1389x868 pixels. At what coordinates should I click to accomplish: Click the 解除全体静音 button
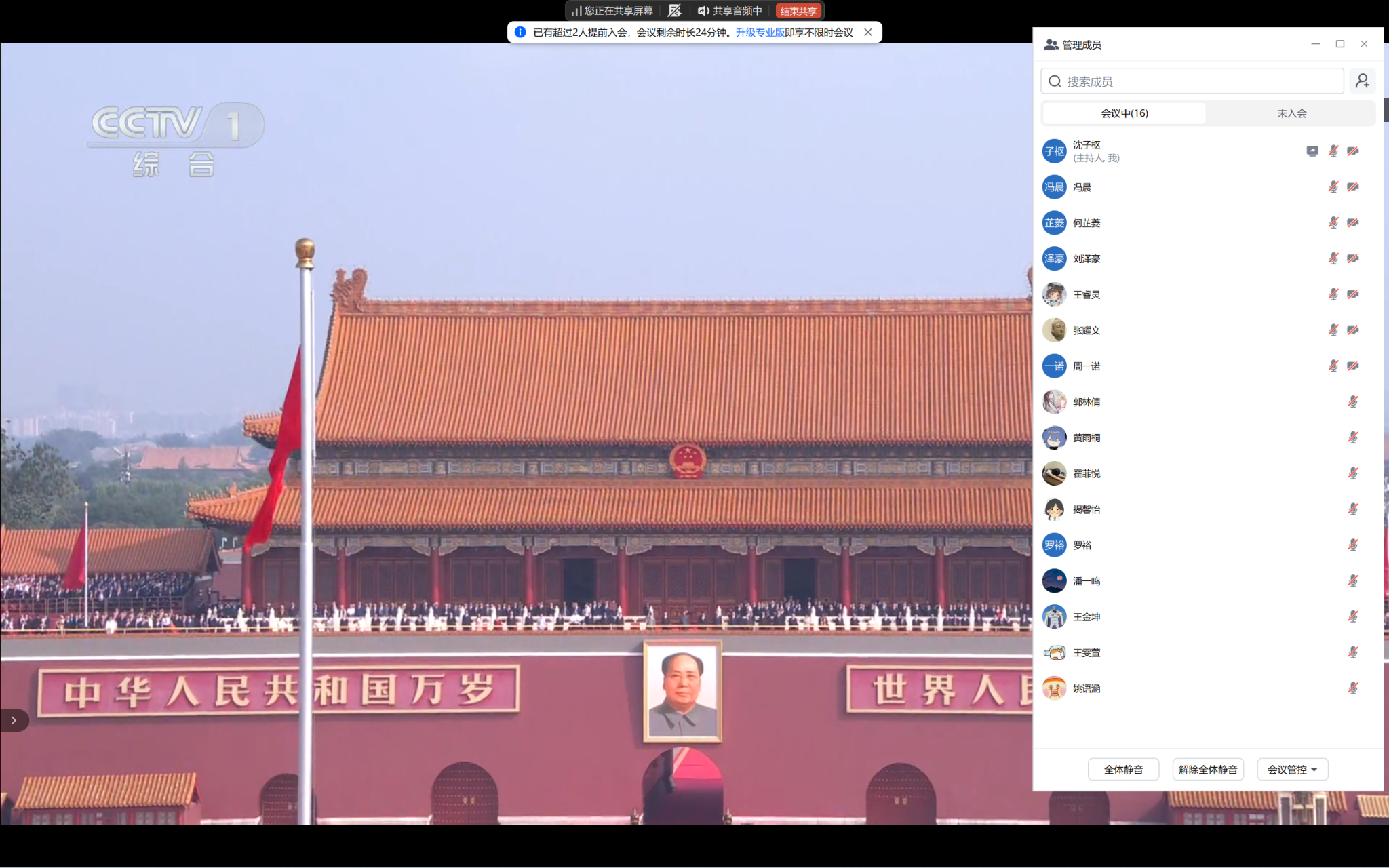click(1208, 770)
